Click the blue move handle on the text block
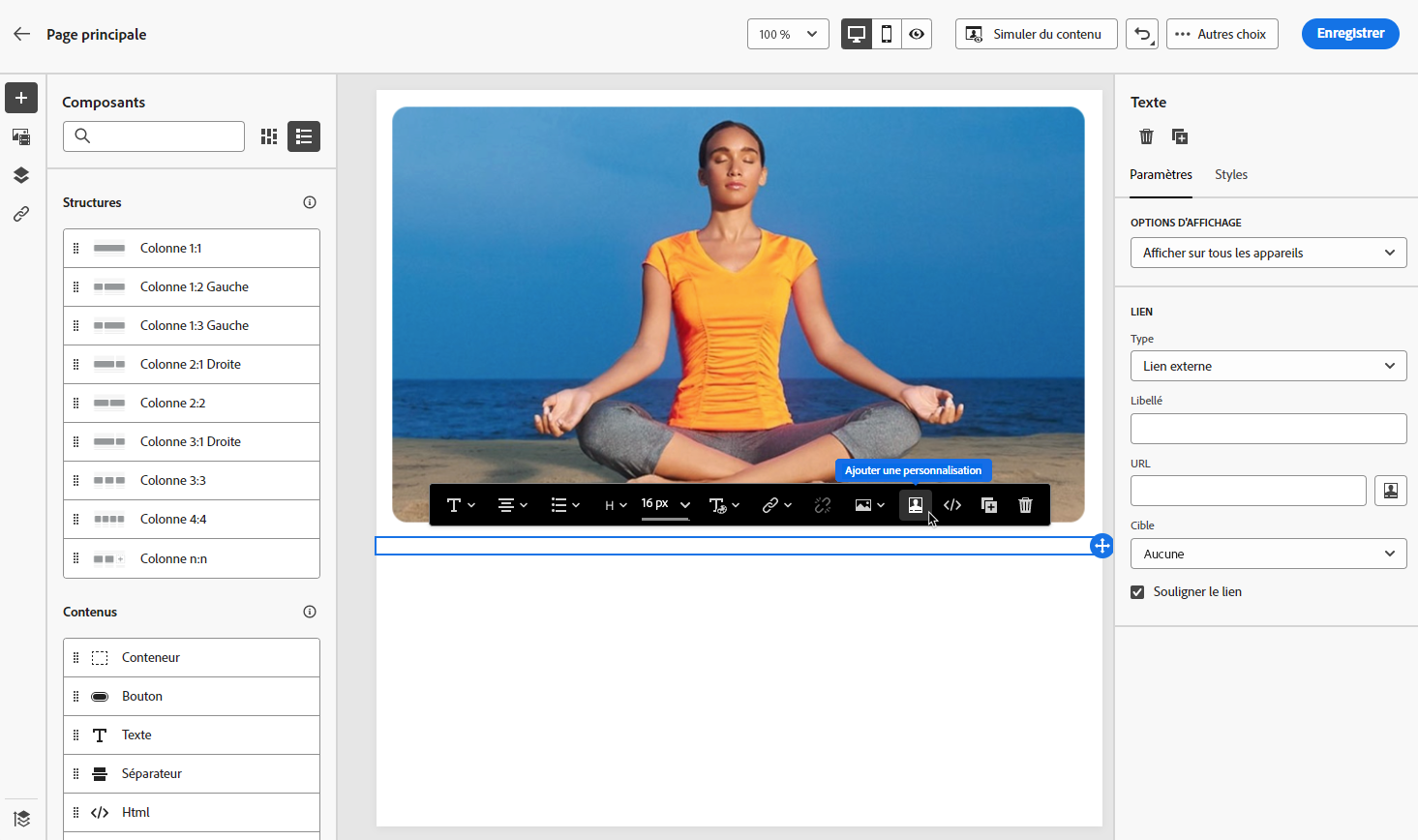Screen dimensions: 1418x840 click(1101, 546)
